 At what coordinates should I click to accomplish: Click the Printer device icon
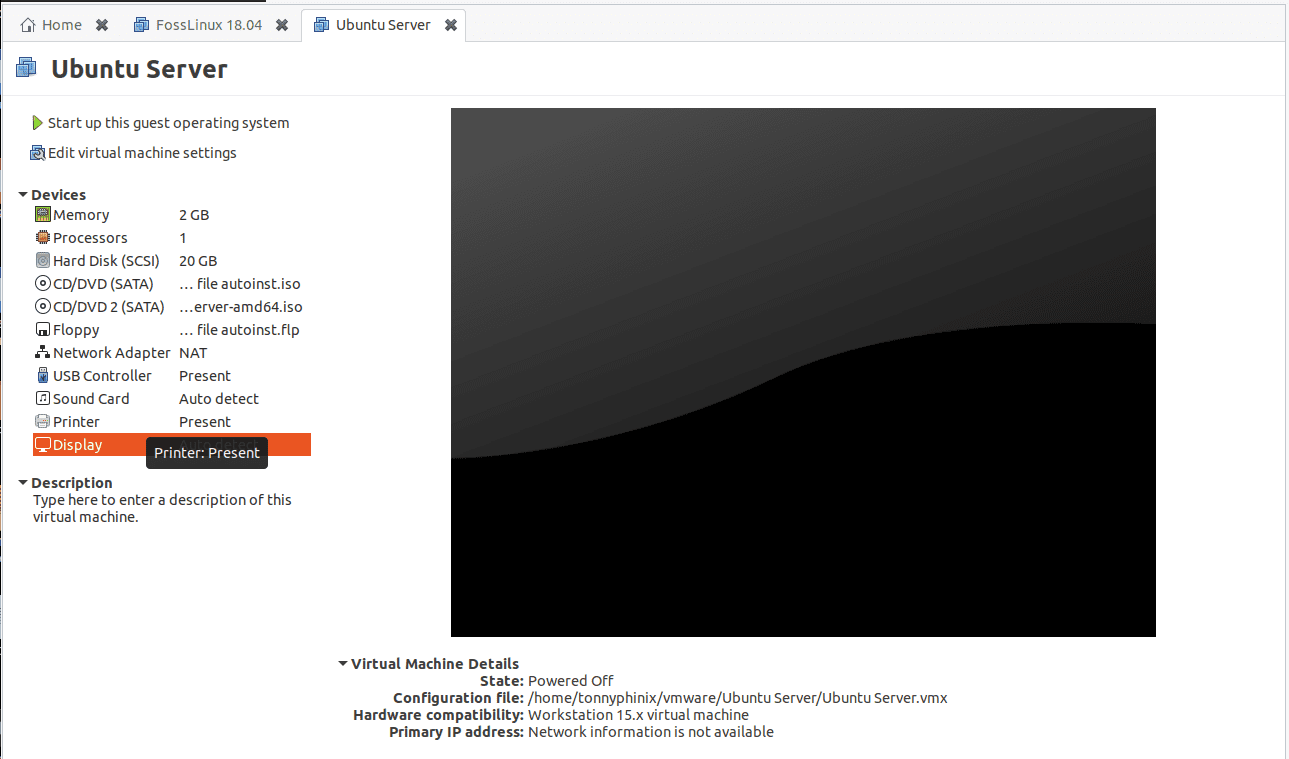43,422
